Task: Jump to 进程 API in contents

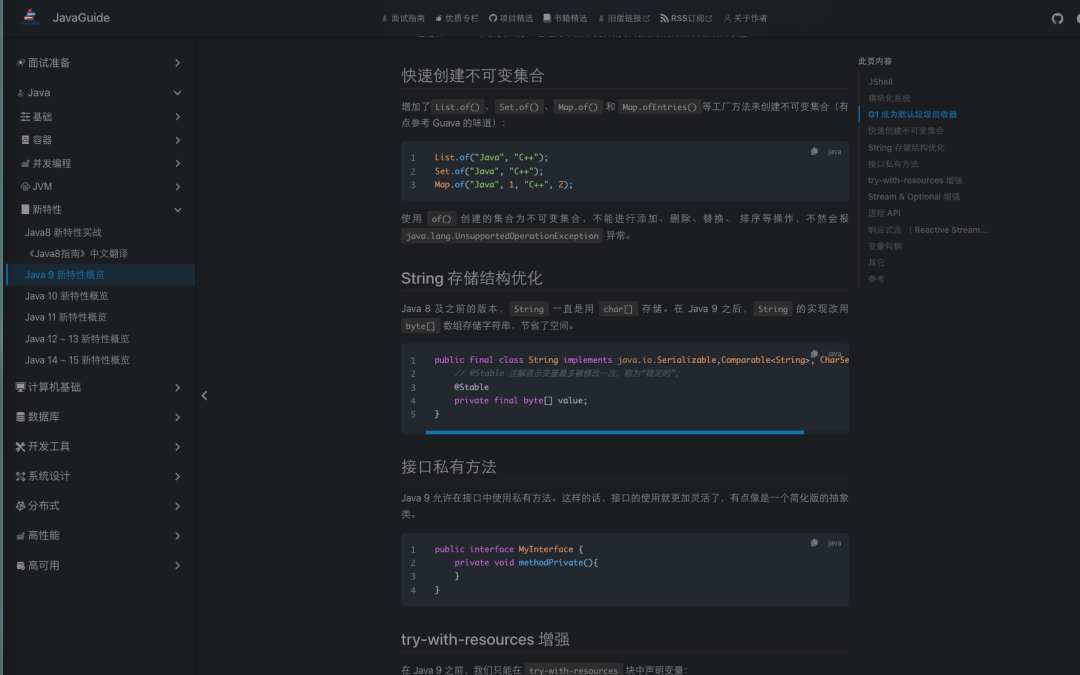Action: (x=884, y=214)
